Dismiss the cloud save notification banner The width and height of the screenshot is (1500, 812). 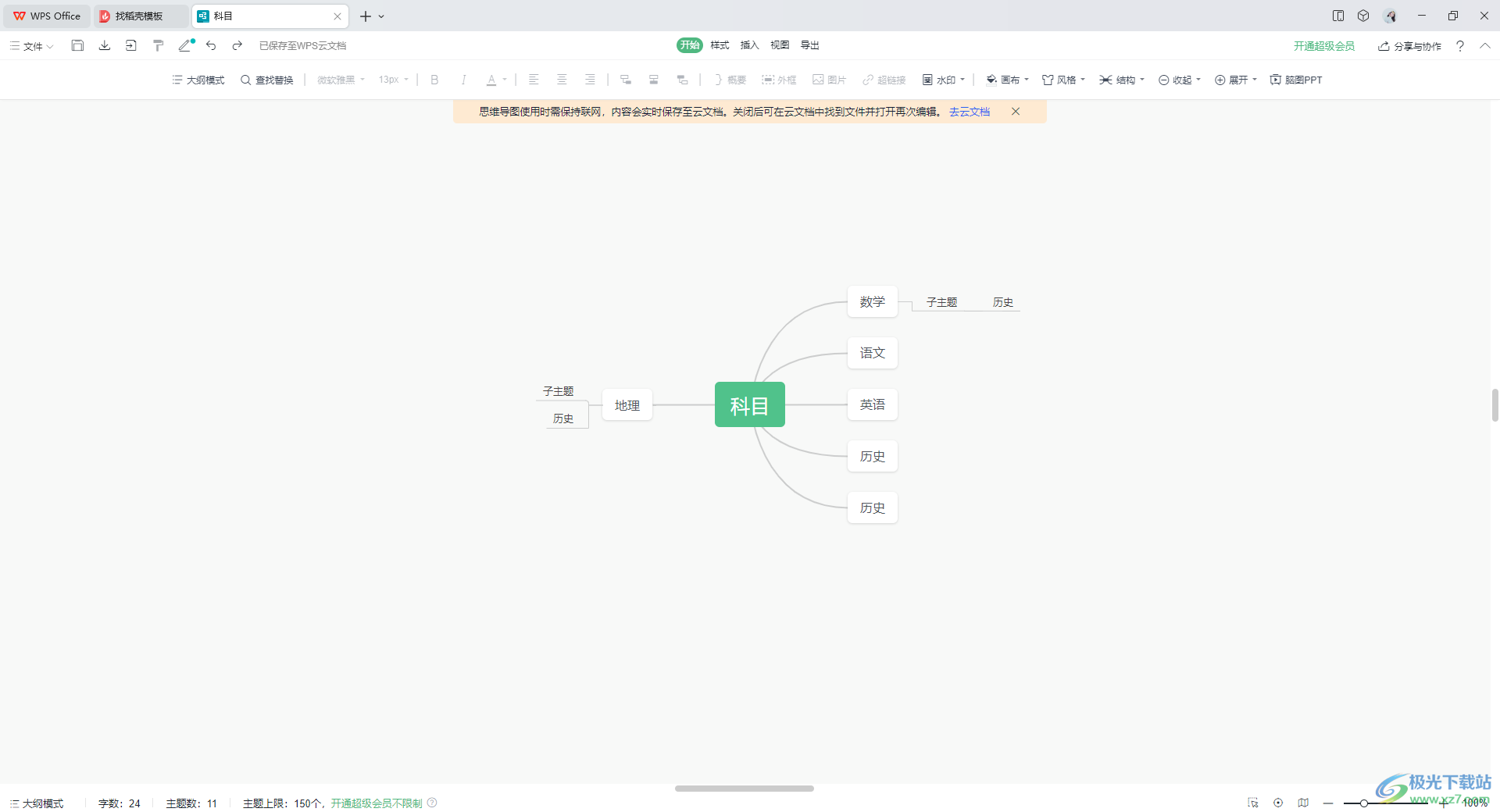(x=1016, y=112)
